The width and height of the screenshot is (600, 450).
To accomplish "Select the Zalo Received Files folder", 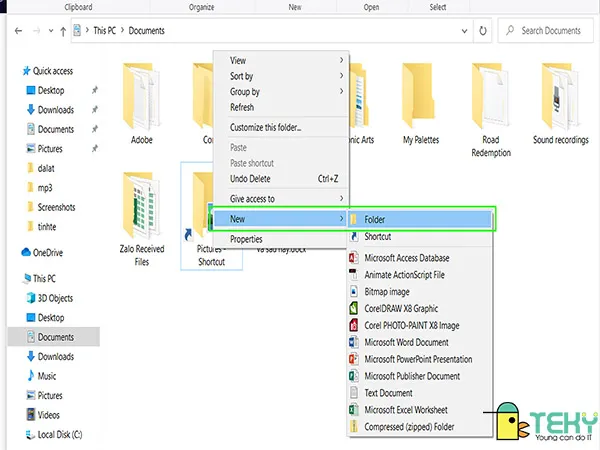I will click(x=142, y=218).
